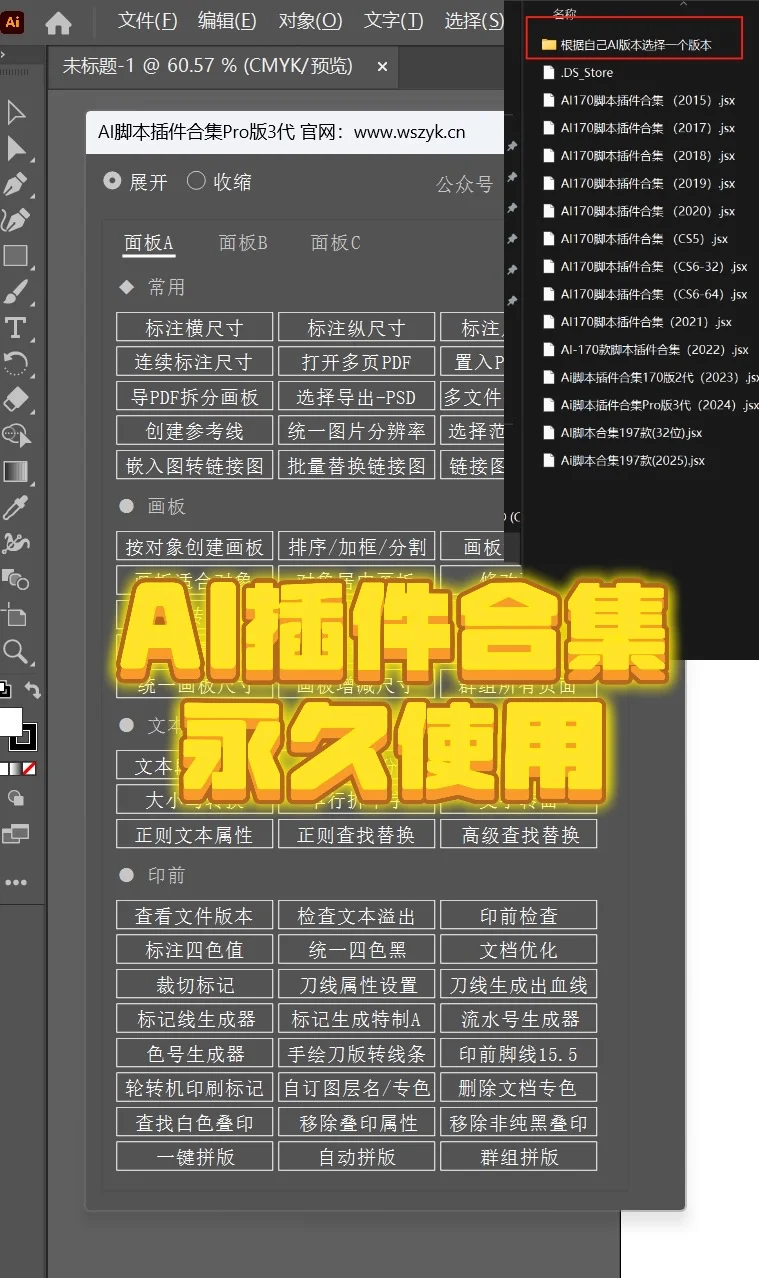Go to the Home screen icon
The height and width of the screenshot is (1278, 759).
[x=59, y=22]
